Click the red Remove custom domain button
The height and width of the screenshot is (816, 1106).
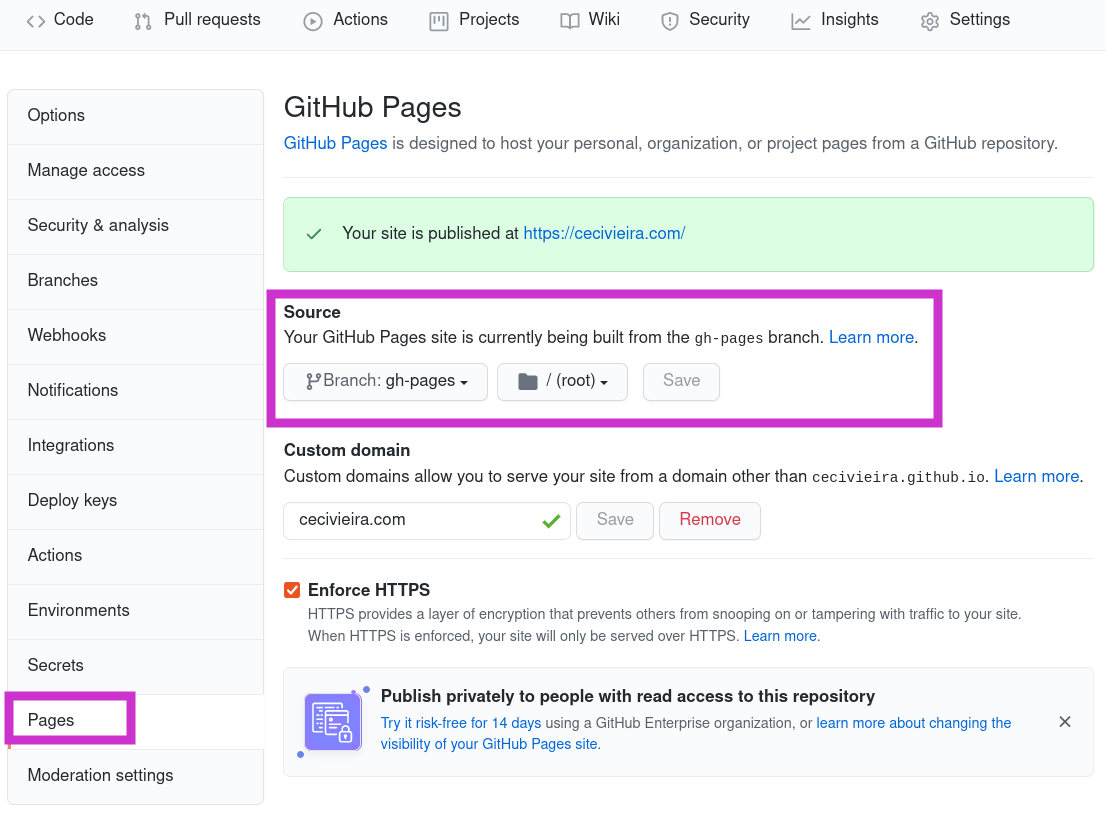(x=710, y=520)
